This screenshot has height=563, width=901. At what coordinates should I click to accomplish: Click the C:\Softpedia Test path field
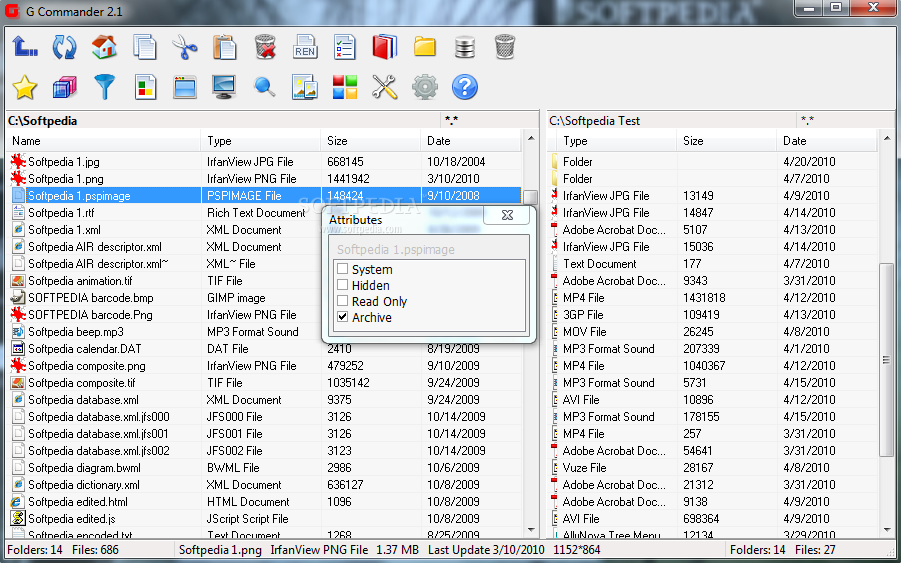672,121
